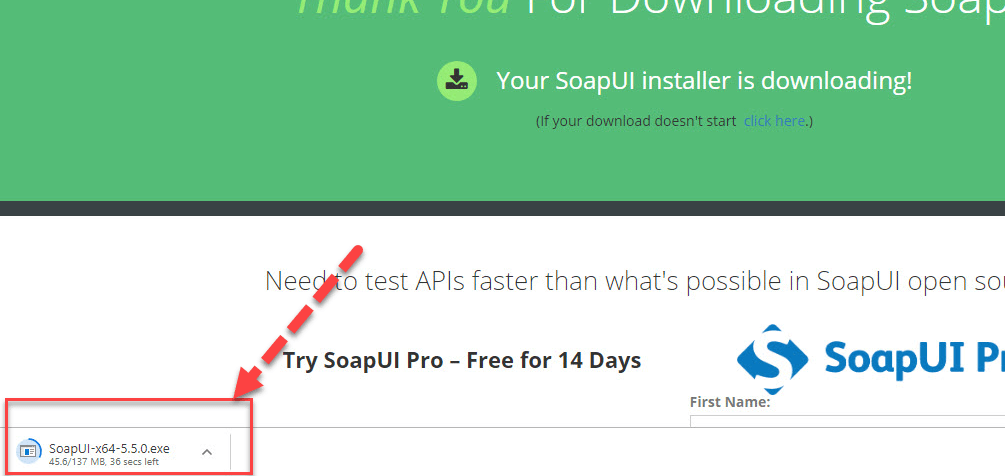Click the "click here" download link
This screenshot has width=1005, height=476.
[774, 121]
